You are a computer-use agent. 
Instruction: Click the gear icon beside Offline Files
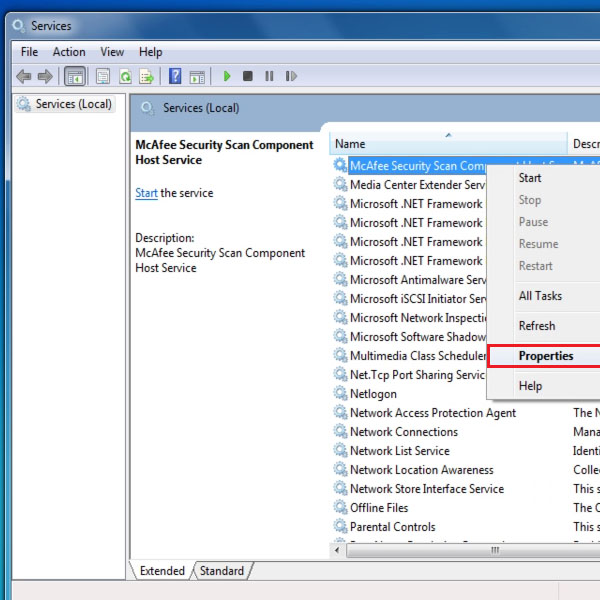340,507
